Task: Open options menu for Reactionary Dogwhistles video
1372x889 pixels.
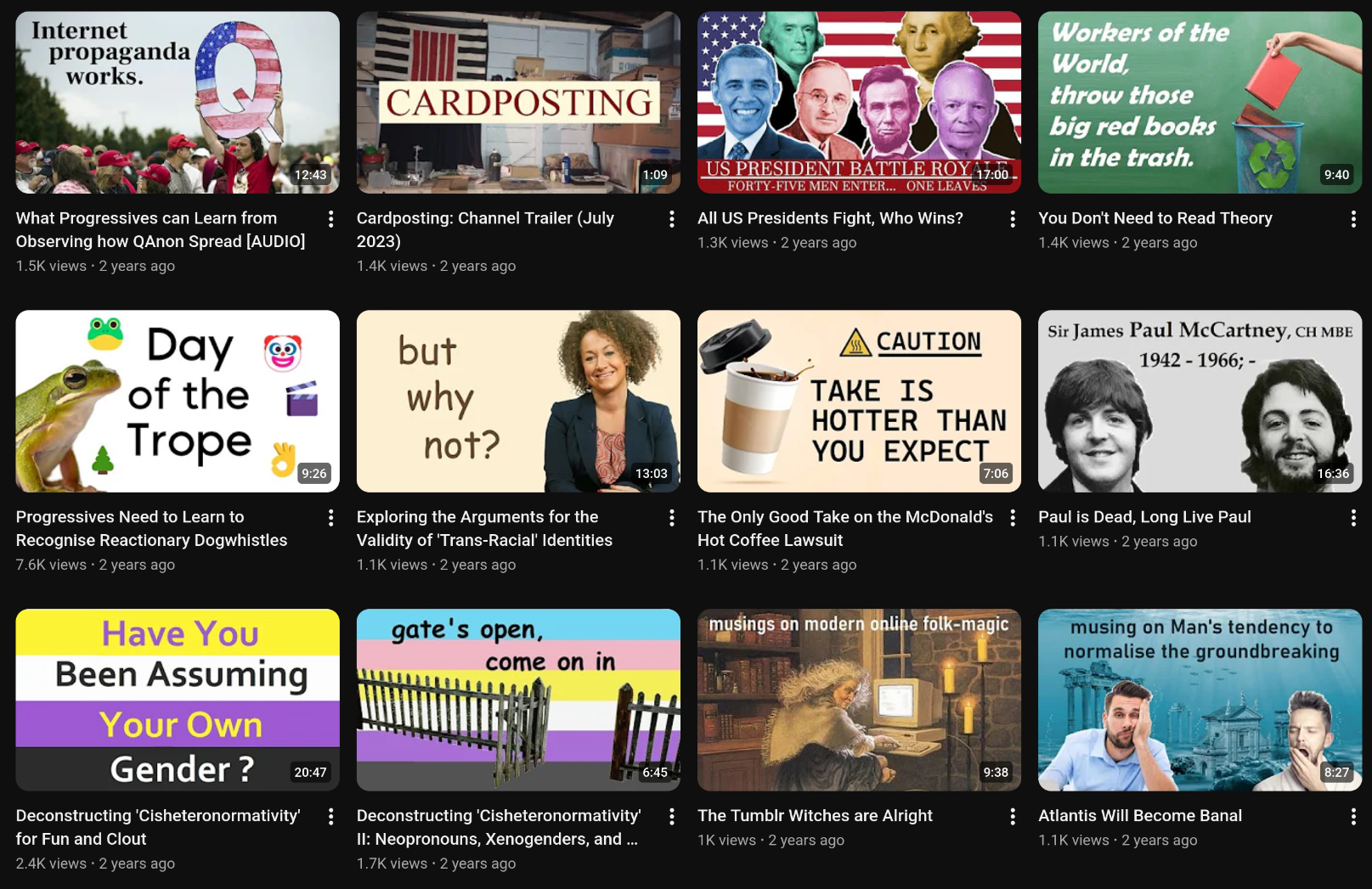Action: click(330, 518)
